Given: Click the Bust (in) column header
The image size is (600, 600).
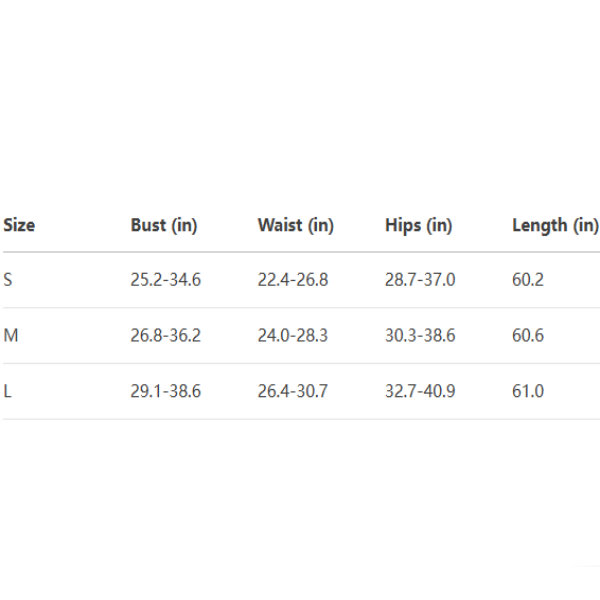Looking at the screenshot, I should click(164, 225).
